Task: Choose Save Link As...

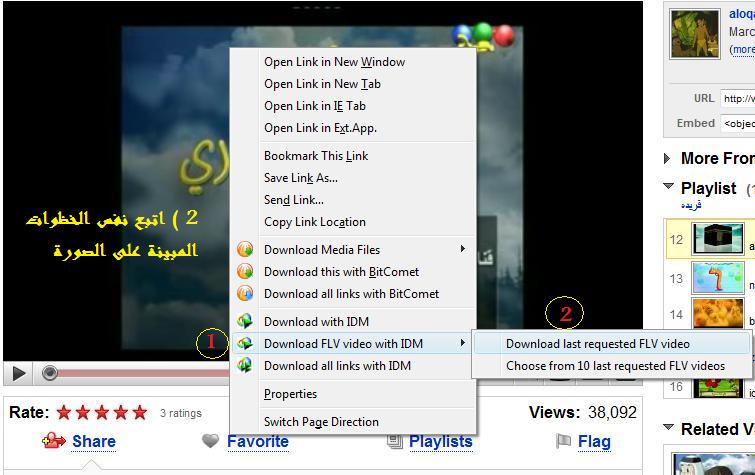Action: click(x=300, y=178)
